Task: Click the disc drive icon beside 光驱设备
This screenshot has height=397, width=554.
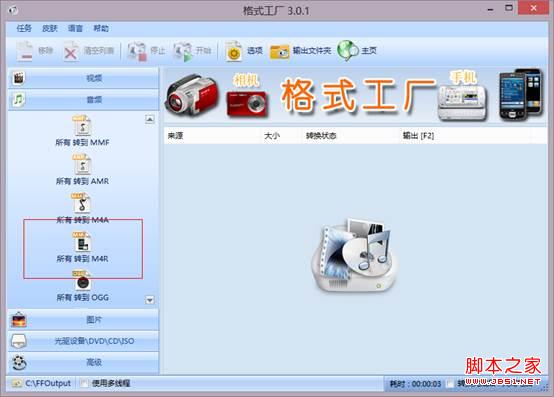Action: coord(19,341)
